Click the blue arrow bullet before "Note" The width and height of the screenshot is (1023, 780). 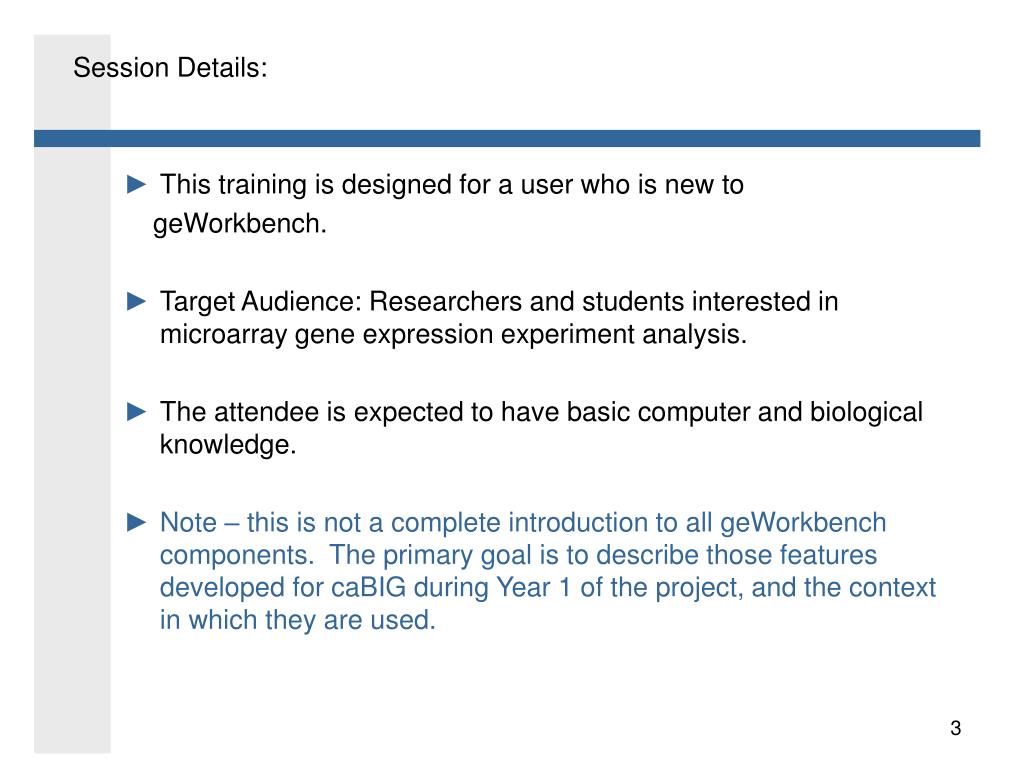point(136,522)
